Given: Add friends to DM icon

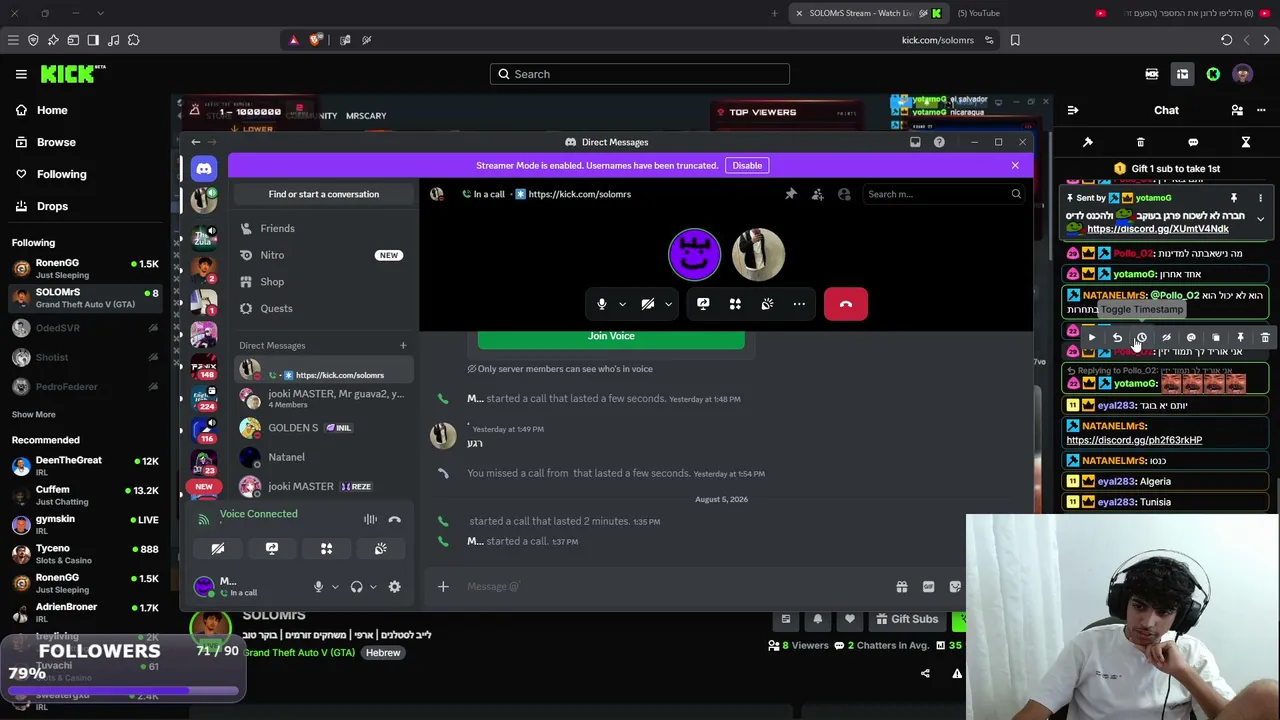Looking at the screenshot, I should tap(817, 194).
